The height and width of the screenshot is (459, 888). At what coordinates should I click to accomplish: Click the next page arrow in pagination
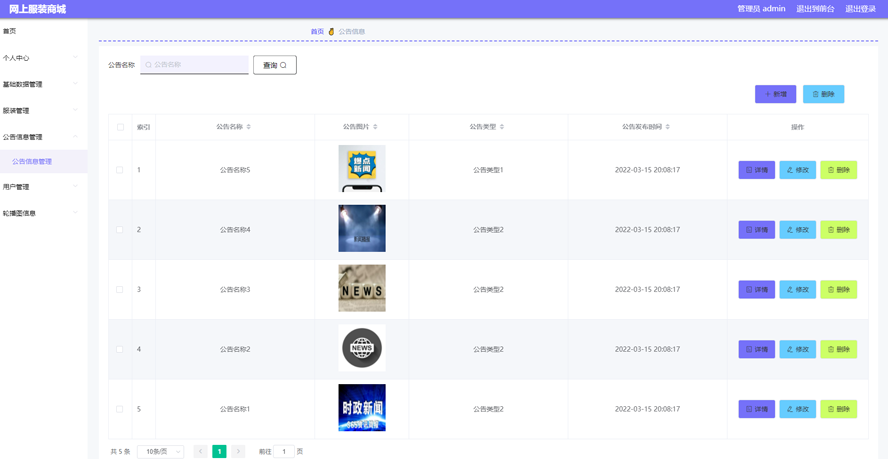click(x=238, y=452)
